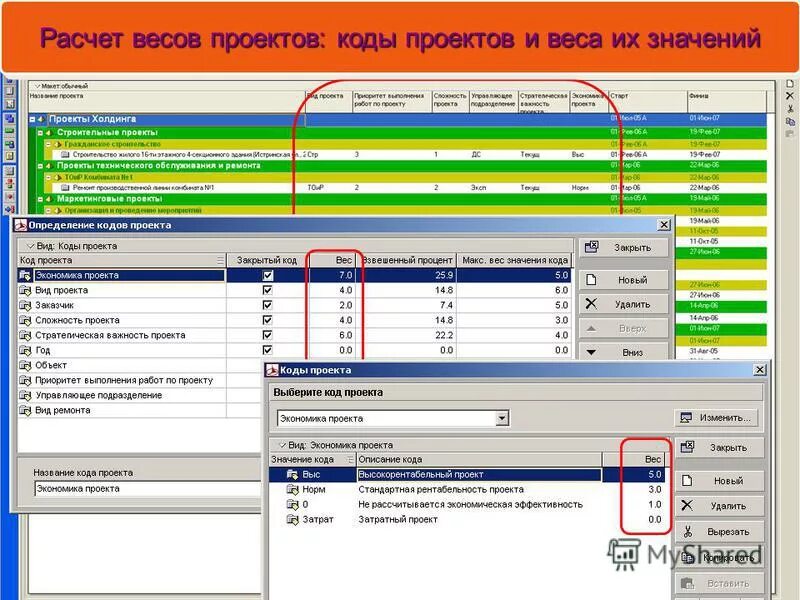Screen dimensions: 800x600
Task: Select the Новый (new page) icon
Action: coord(592,279)
